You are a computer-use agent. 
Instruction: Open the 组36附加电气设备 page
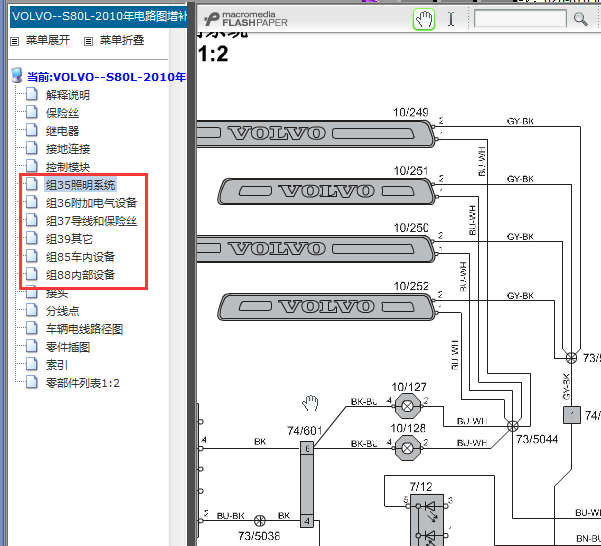click(x=91, y=203)
